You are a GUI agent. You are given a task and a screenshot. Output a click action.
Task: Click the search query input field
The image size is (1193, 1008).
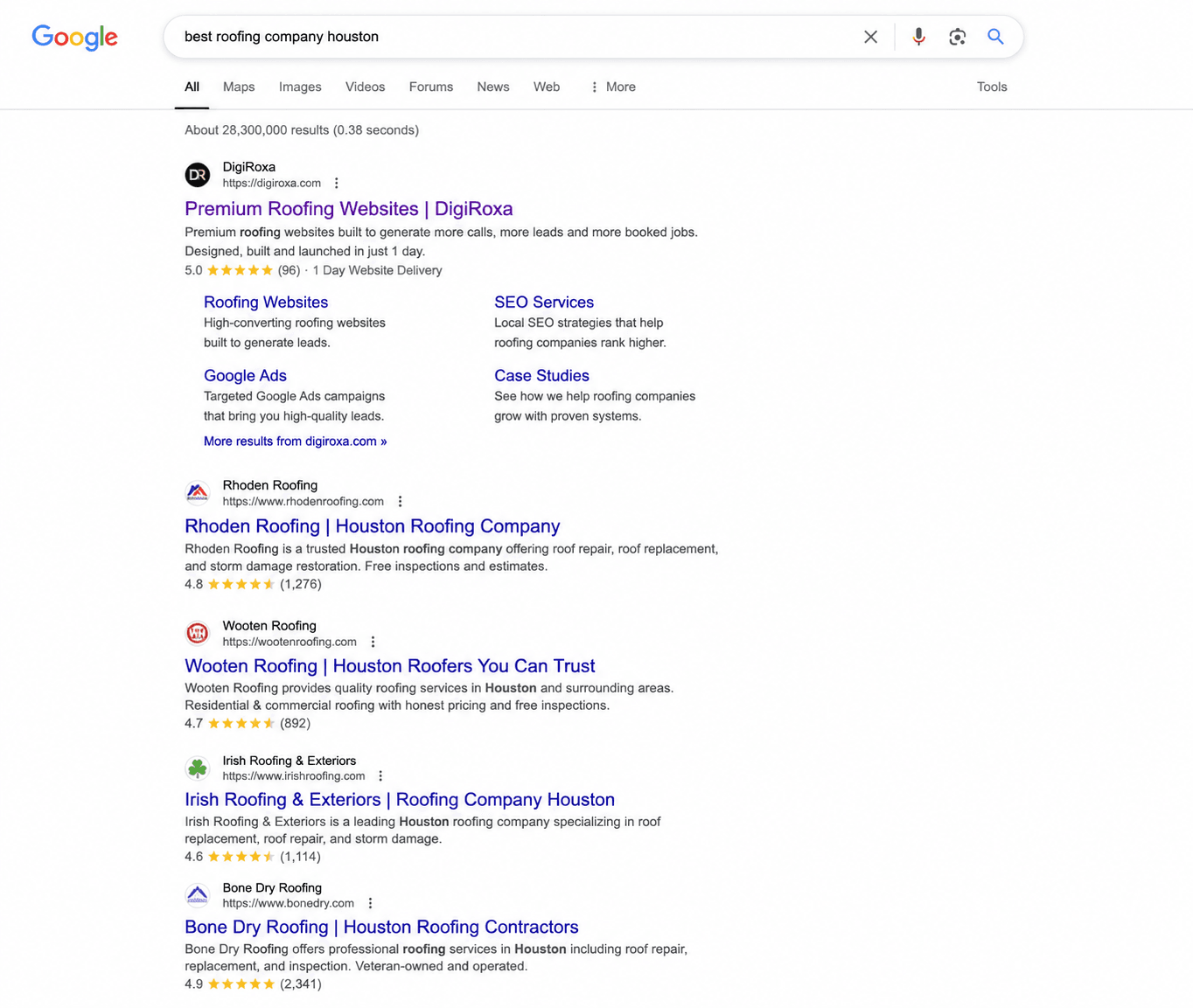point(516,37)
